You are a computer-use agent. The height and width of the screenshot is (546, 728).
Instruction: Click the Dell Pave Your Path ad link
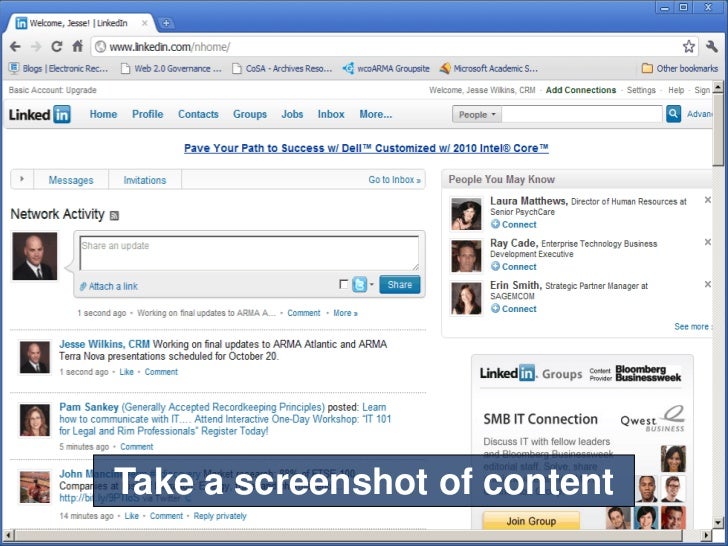[366, 148]
